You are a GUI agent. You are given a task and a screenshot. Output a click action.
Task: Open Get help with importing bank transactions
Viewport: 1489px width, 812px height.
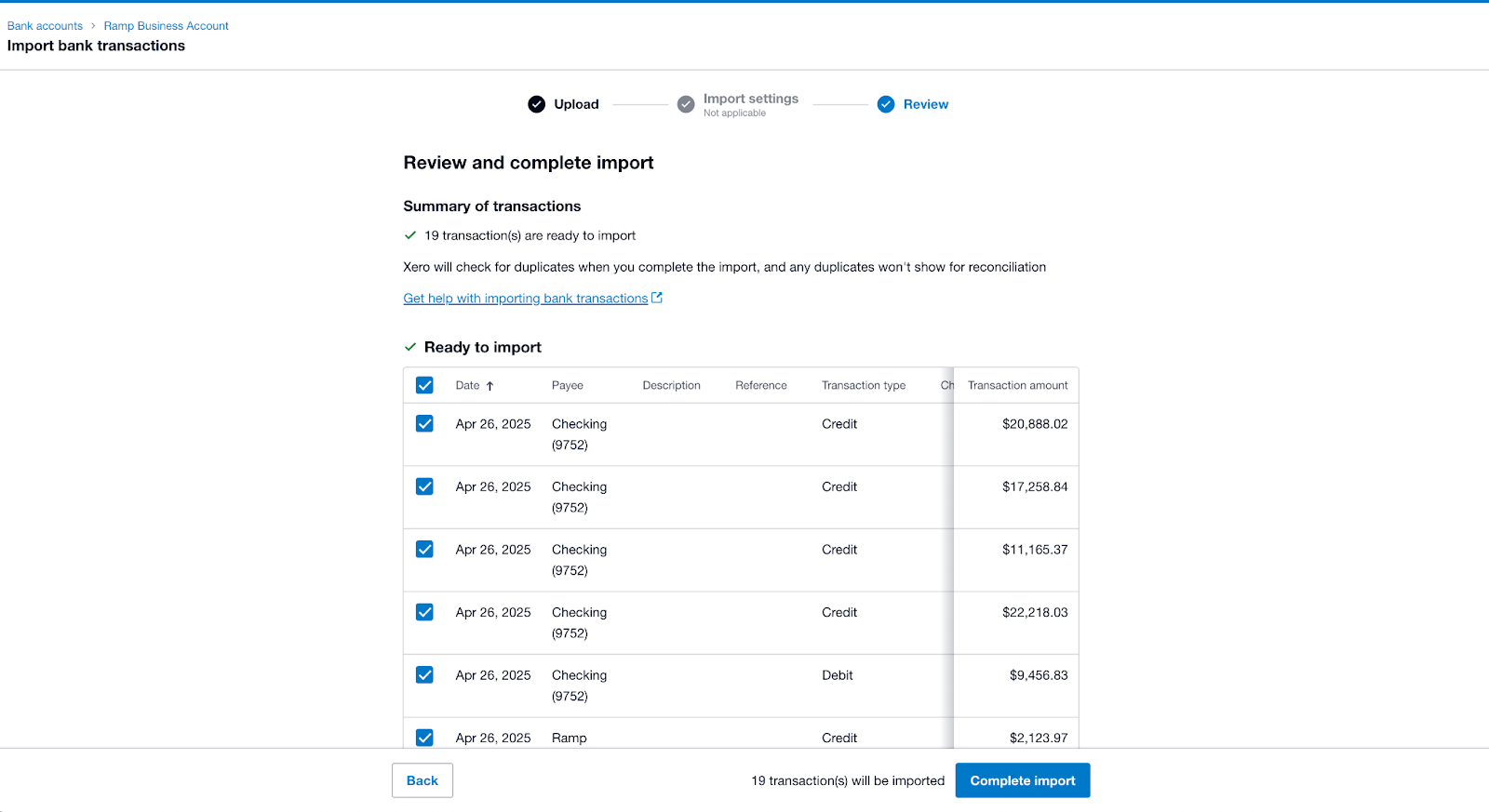[x=526, y=299]
